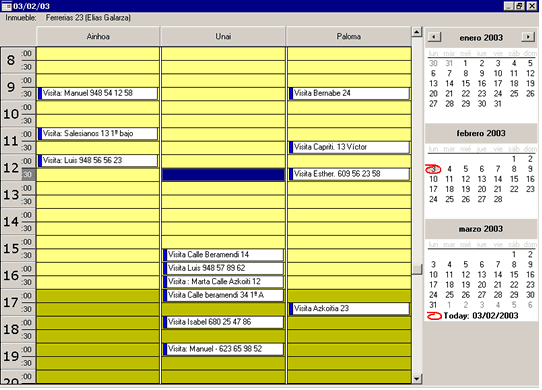542x390 pixels.
Task: Select the empty 8:00 slot in Ainhoa column
Action: [x=98, y=53]
